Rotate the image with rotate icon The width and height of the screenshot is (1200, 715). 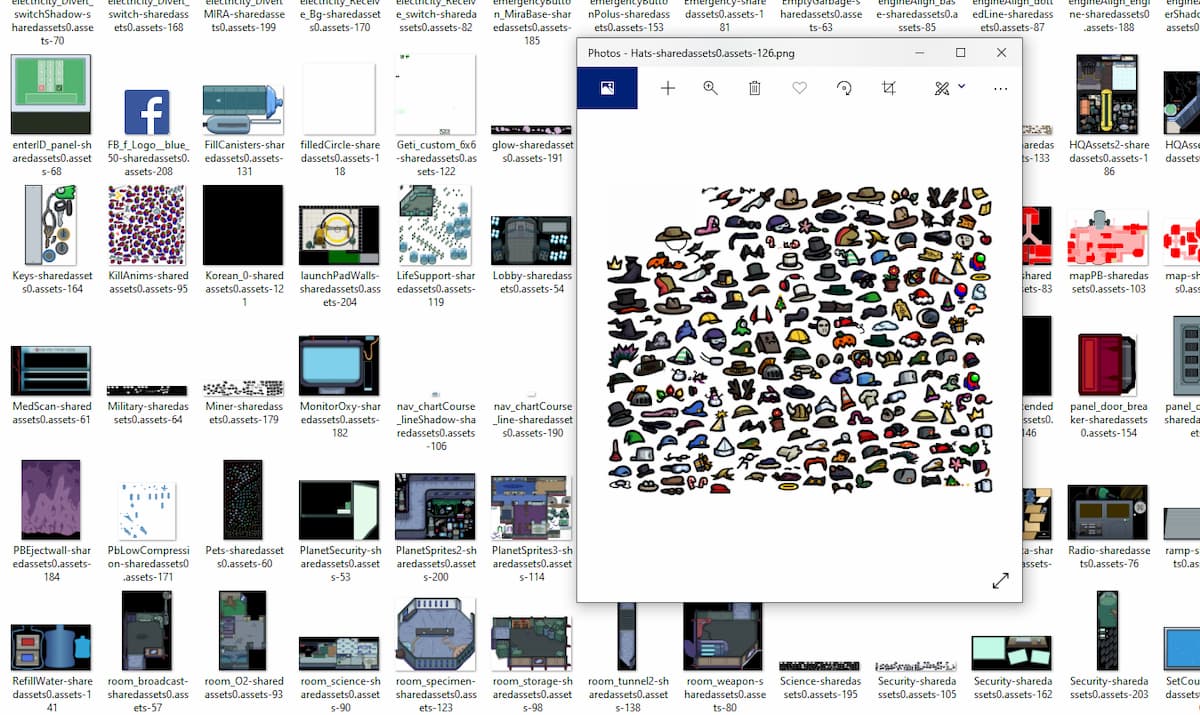(844, 88)
